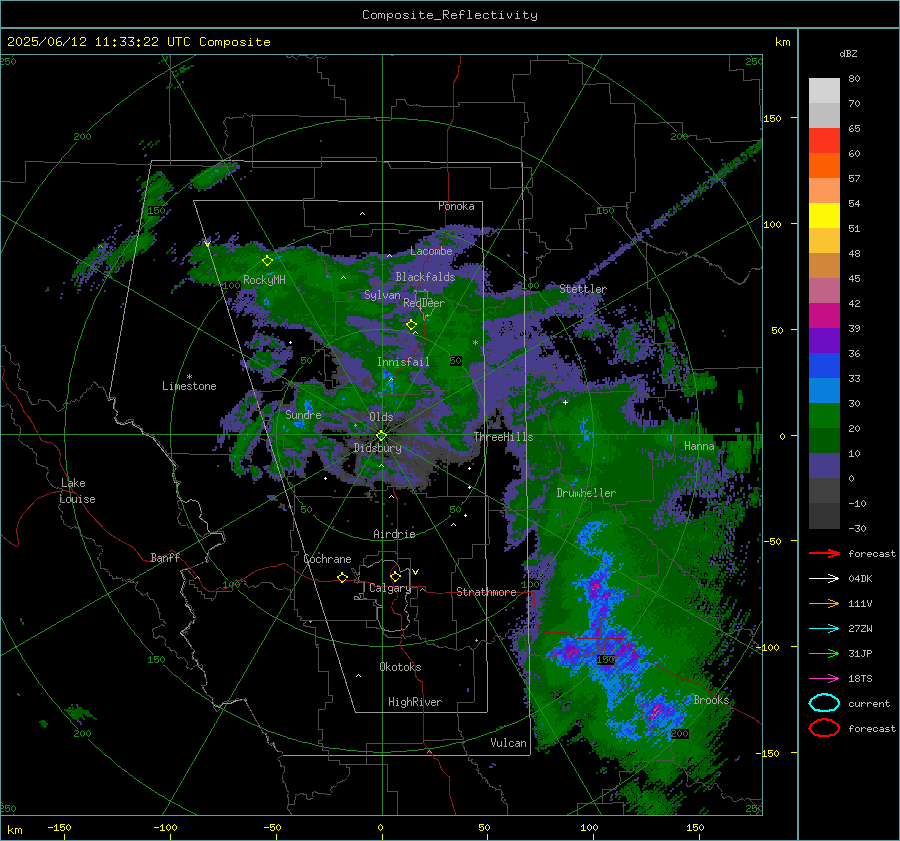The width and height of the screenshot is (900, 841).
Task: Select the cyan 27ZW arrow icon
Action: pyautogui.click(x=824, y=629)
